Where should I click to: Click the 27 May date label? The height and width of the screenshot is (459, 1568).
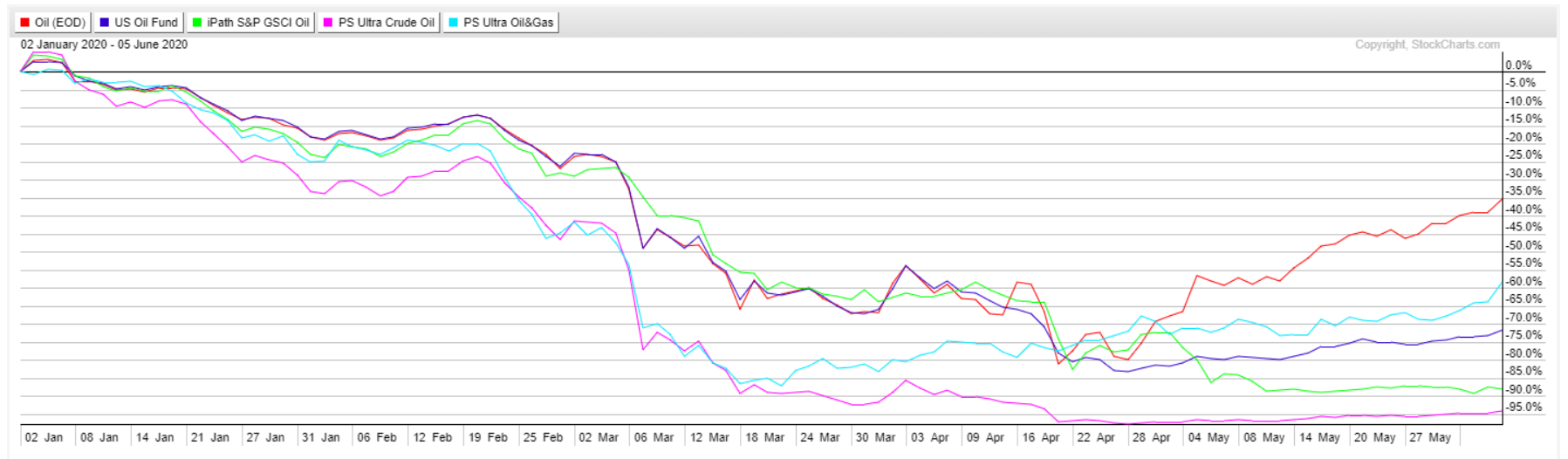point(1430,437)
